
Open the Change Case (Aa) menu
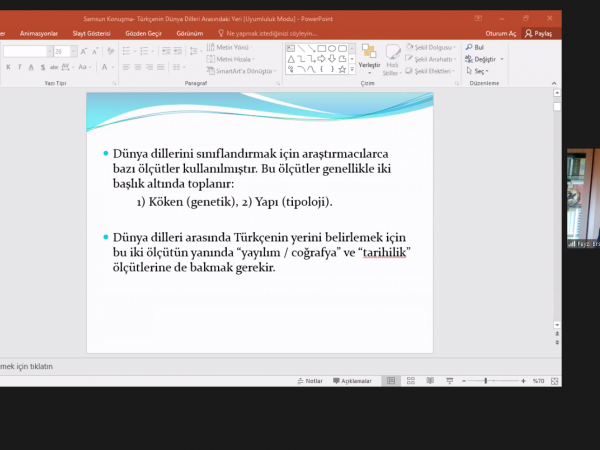[85, 67]
